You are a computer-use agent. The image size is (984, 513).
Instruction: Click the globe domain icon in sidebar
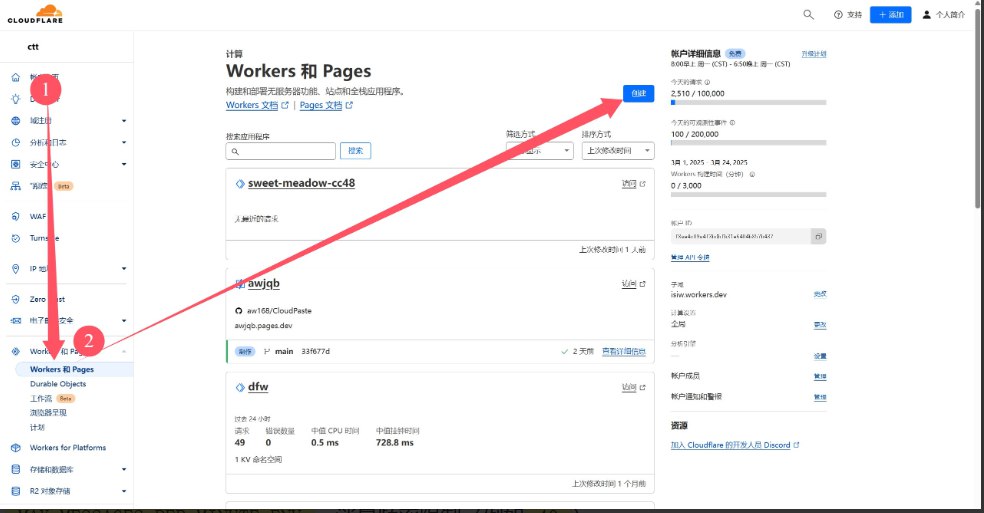[16, 121]
